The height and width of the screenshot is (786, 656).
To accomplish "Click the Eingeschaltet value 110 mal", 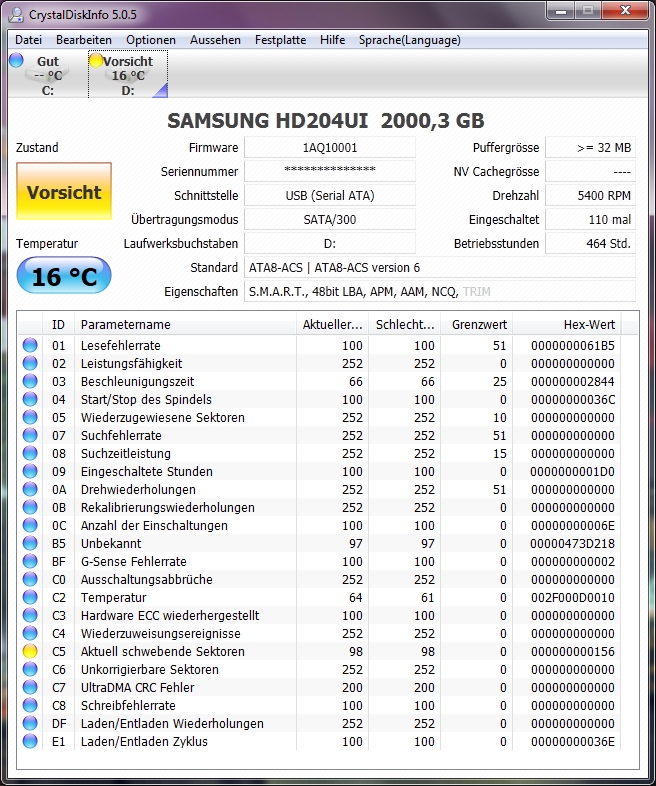I will coord(590,219).
